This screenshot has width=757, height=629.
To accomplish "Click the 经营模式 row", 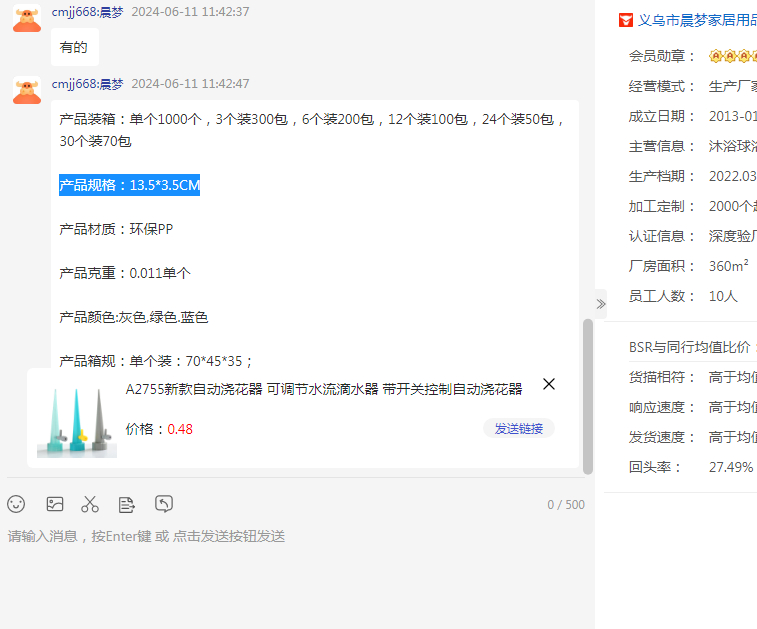I will (x=693, y=86).
